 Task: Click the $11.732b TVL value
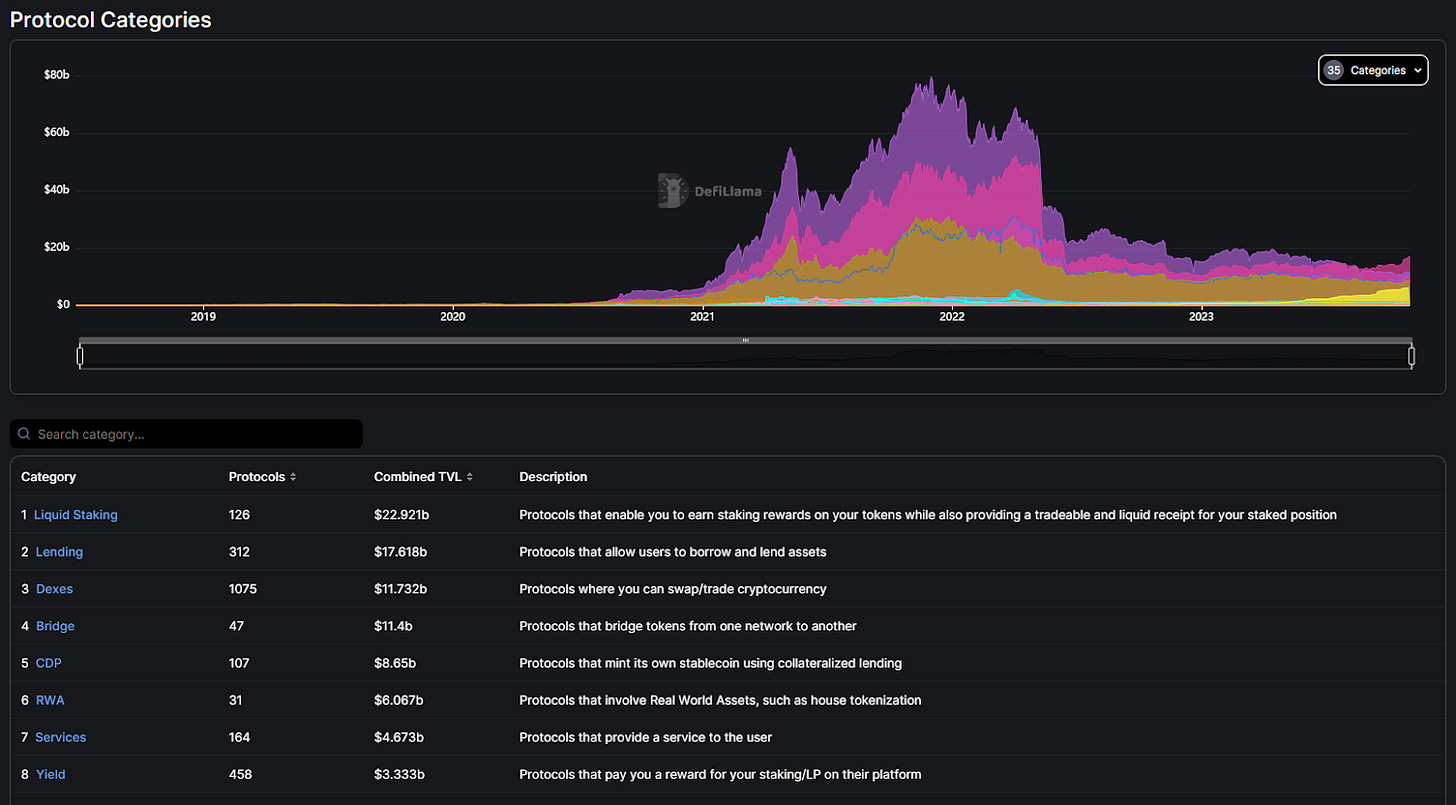(401, 589)
